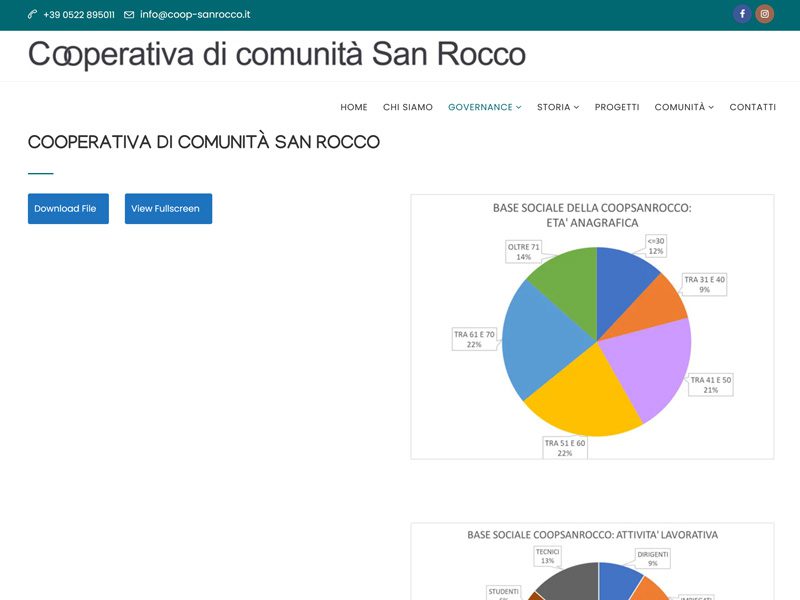Click the envelope email icon
Viewport: 800px width, 600px height.
(x=129, y=14)
